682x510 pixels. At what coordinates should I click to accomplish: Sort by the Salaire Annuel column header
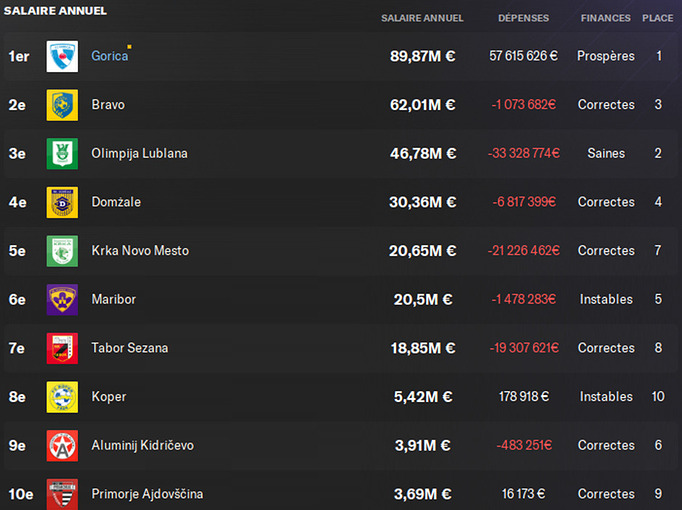coord(422,18)
